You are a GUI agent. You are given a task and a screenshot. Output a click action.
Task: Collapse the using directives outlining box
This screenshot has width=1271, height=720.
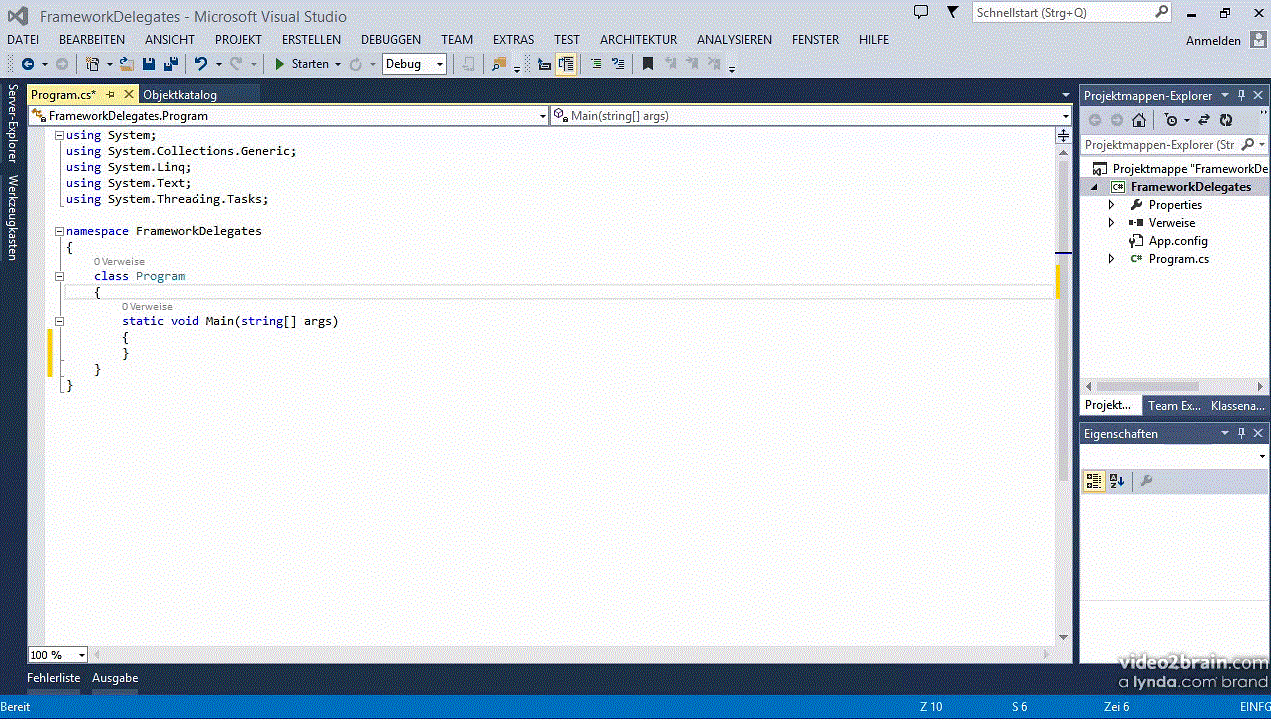pos(59,135)
